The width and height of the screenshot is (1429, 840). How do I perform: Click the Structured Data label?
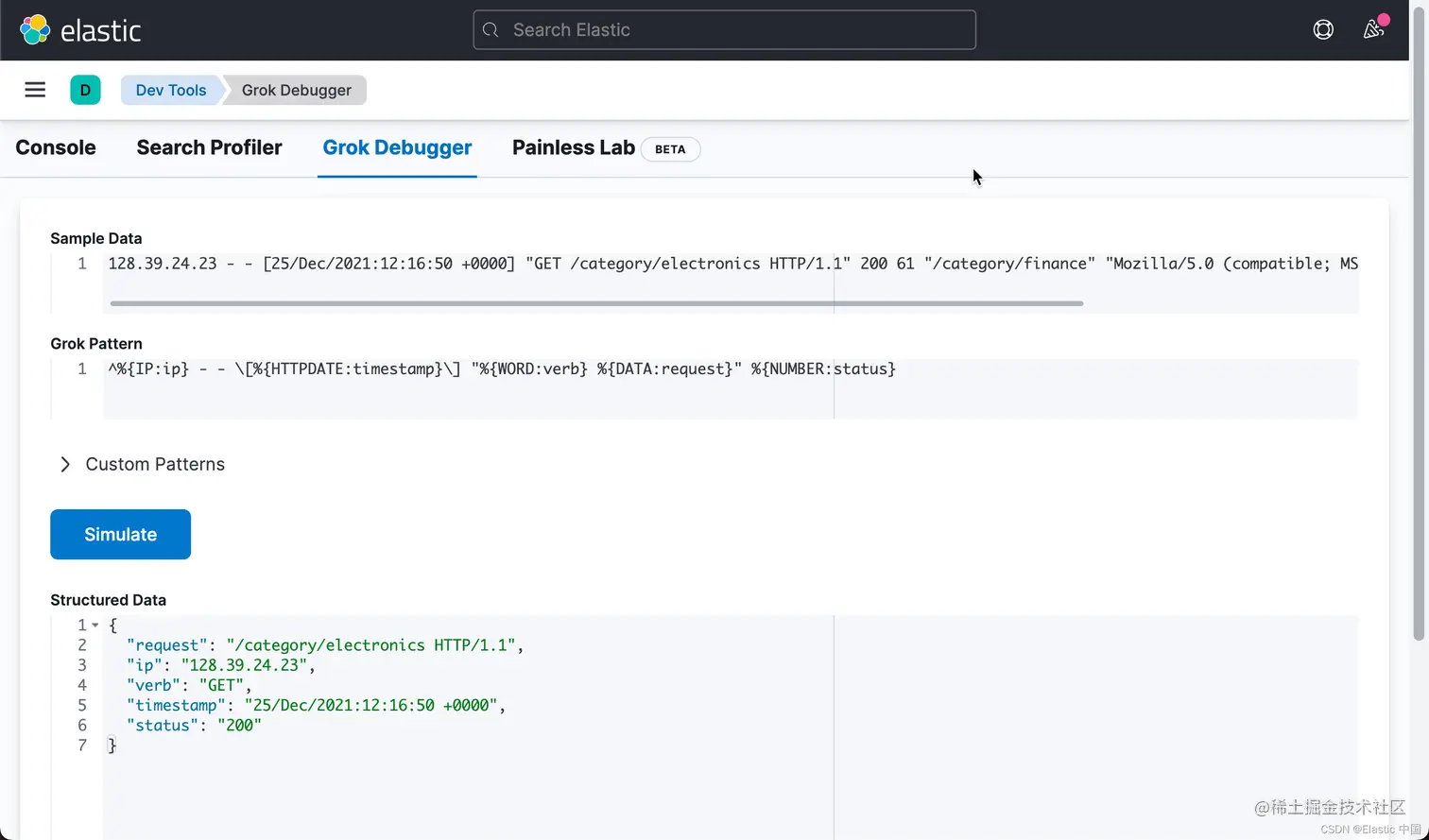(108, 600)
